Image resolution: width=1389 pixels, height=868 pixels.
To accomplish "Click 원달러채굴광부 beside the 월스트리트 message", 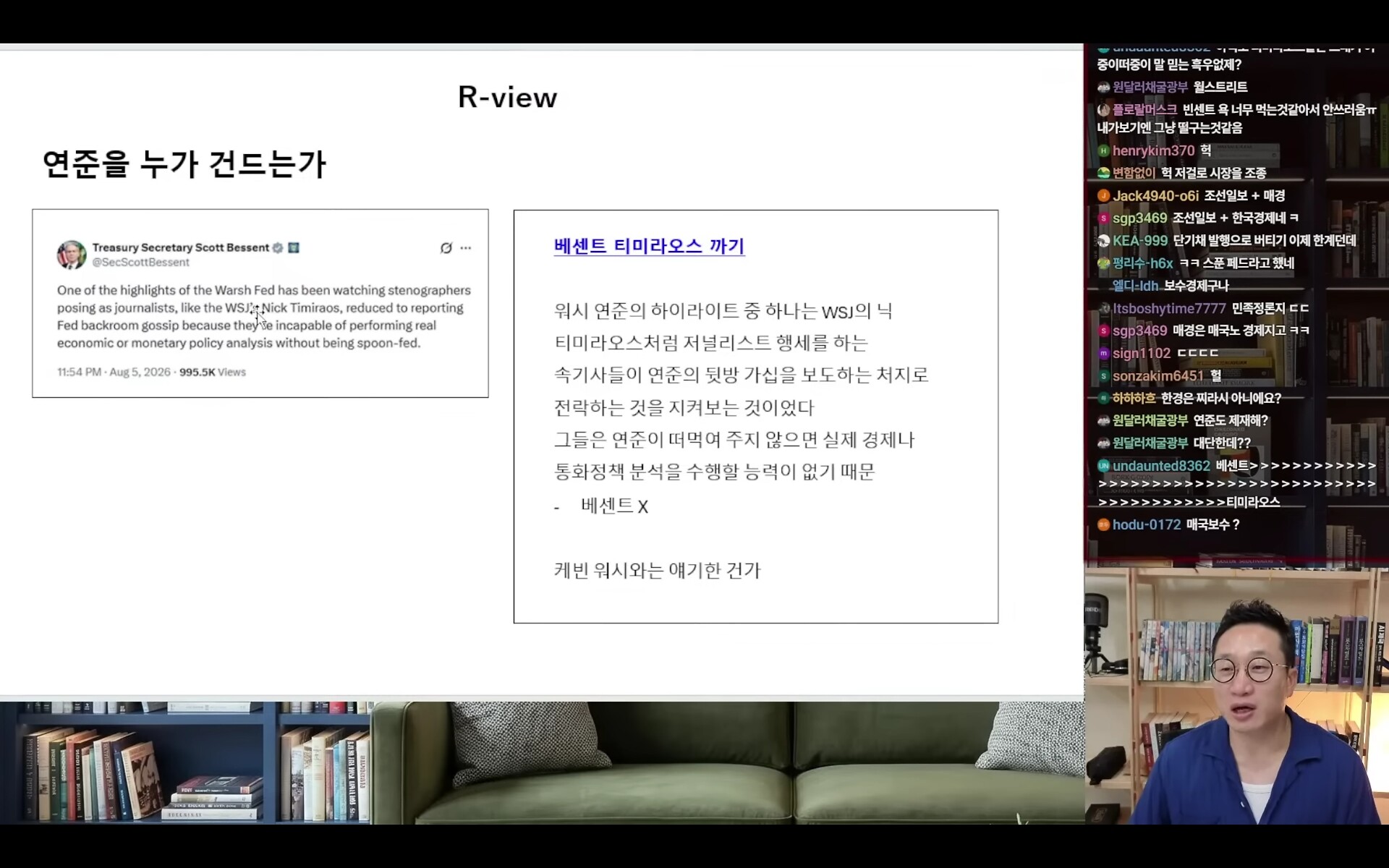I will [1150, 88].
